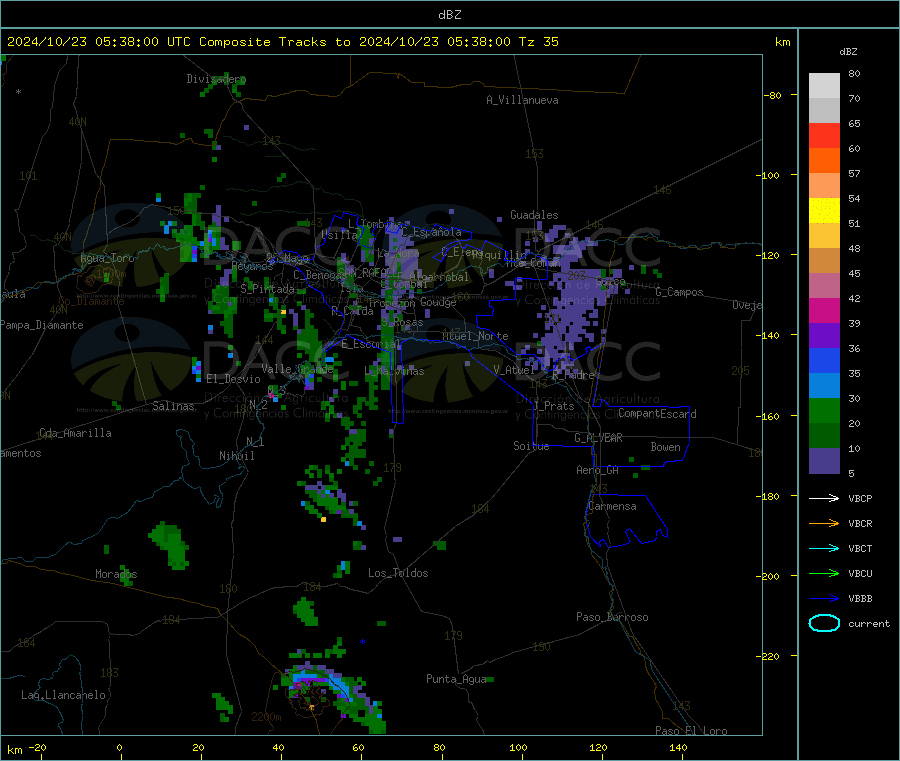The image size is (900, 761).
Task: Click the 'Paso_Barroso' map label
Action: coord(612,617)
